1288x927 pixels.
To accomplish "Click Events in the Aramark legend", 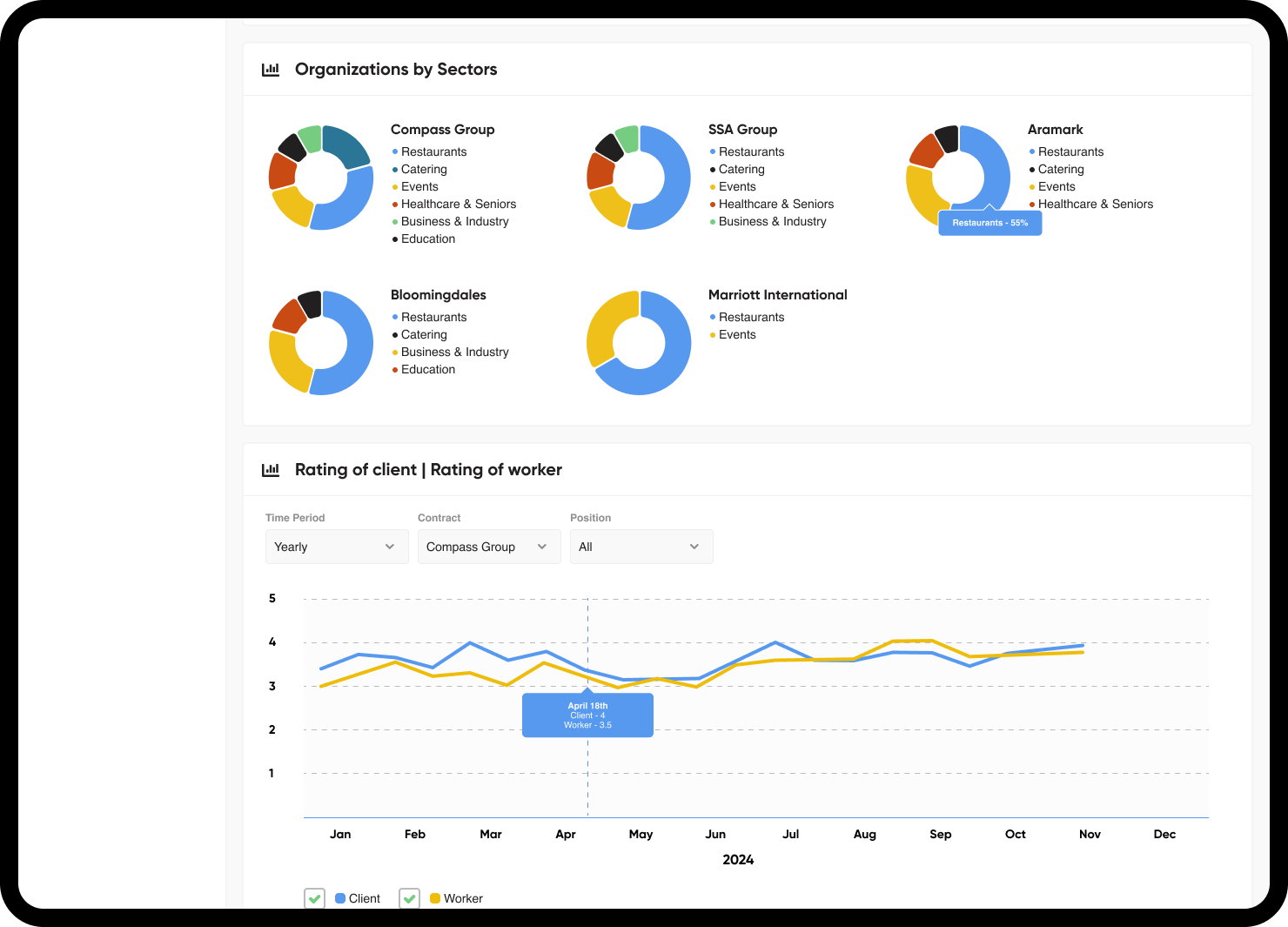I will [1057, 186].
